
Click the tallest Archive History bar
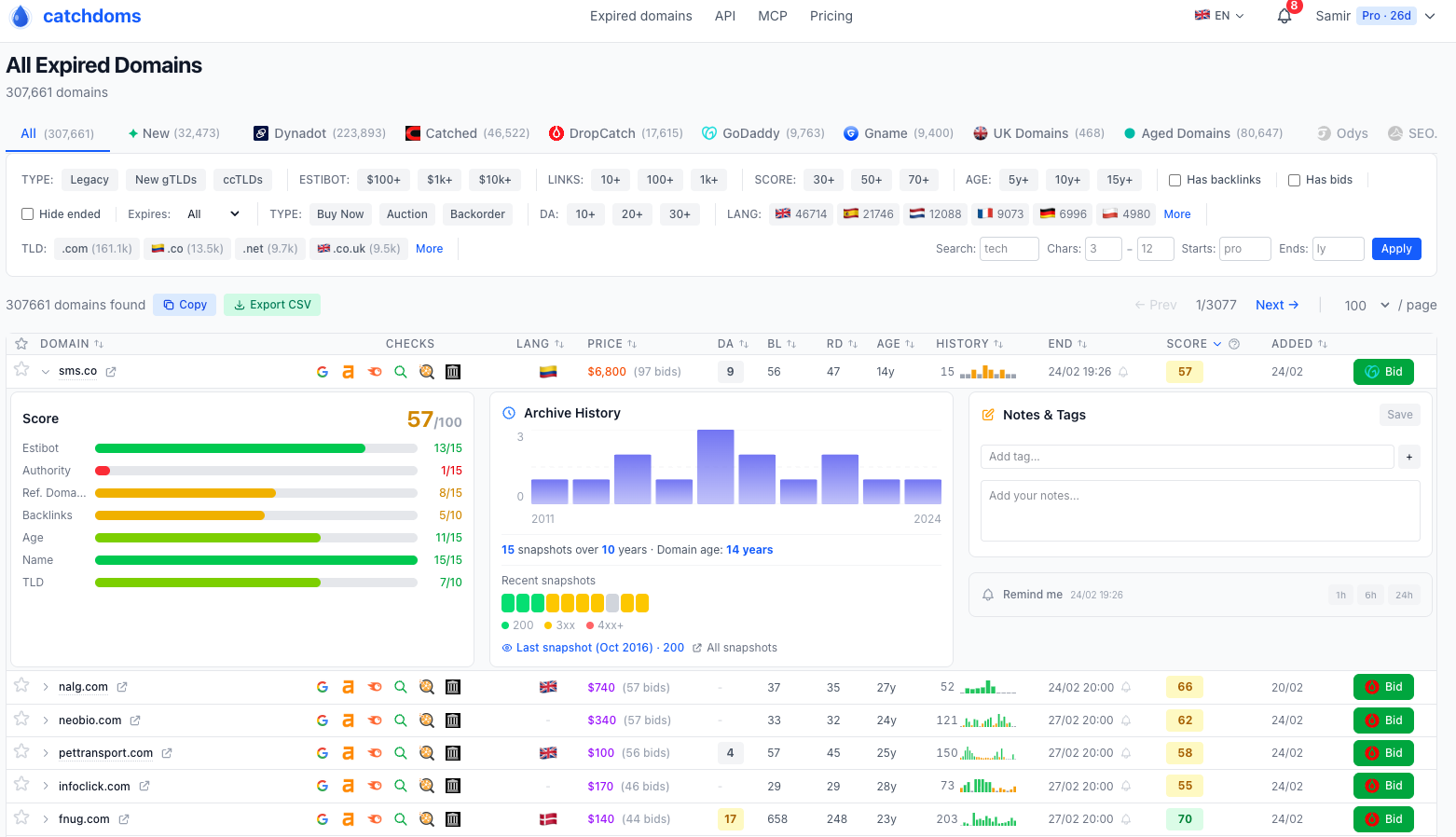715,466
